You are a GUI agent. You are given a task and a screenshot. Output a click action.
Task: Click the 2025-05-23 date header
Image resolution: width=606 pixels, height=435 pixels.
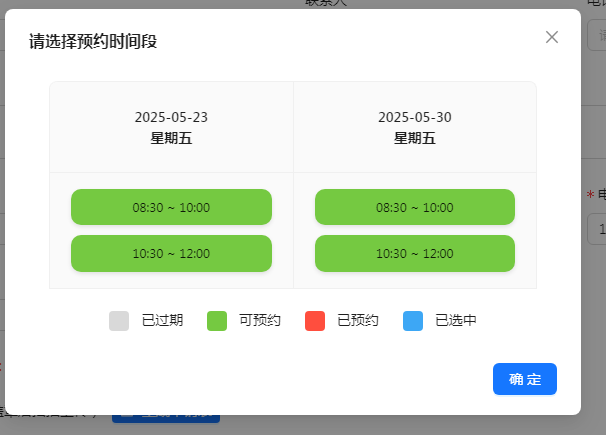tap(171, 117)
